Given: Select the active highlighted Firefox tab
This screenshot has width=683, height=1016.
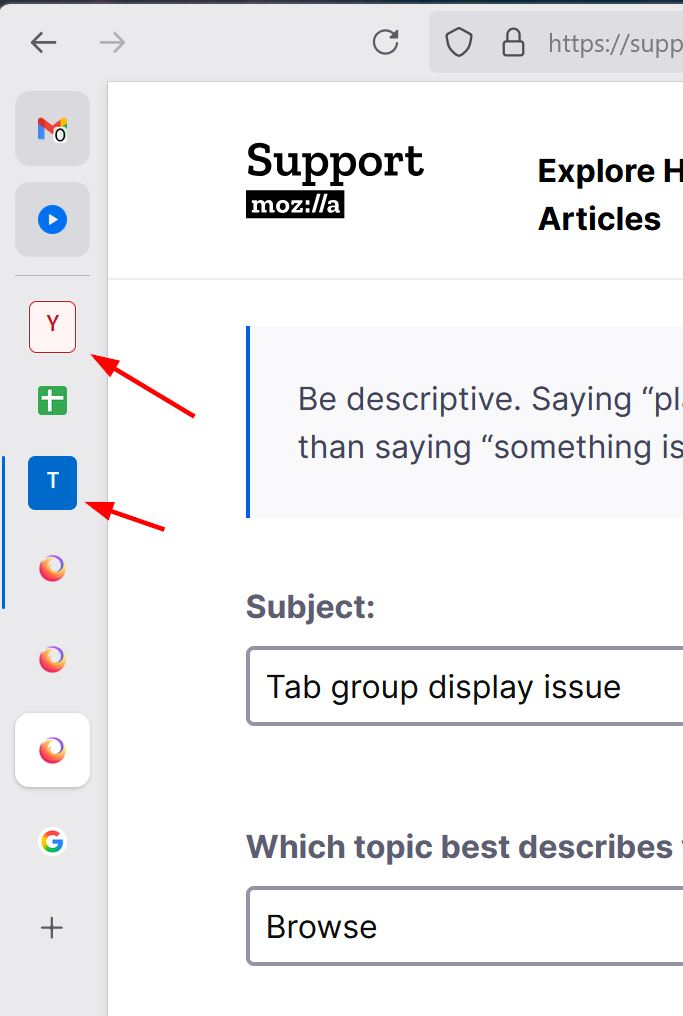Looking at the screenshot, I should (x=52, y=750).
